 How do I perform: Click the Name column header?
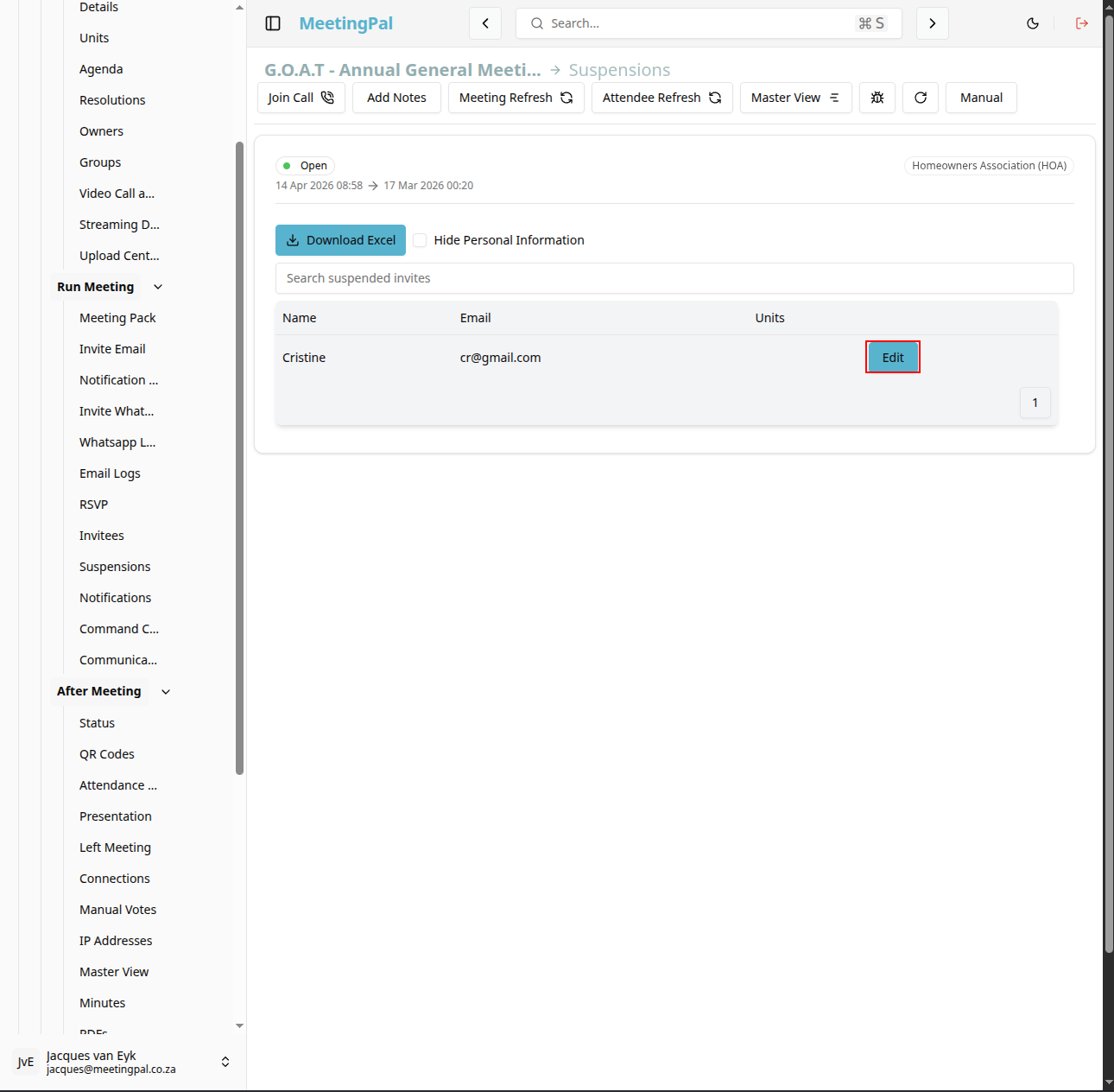click(x=300, y=318)
